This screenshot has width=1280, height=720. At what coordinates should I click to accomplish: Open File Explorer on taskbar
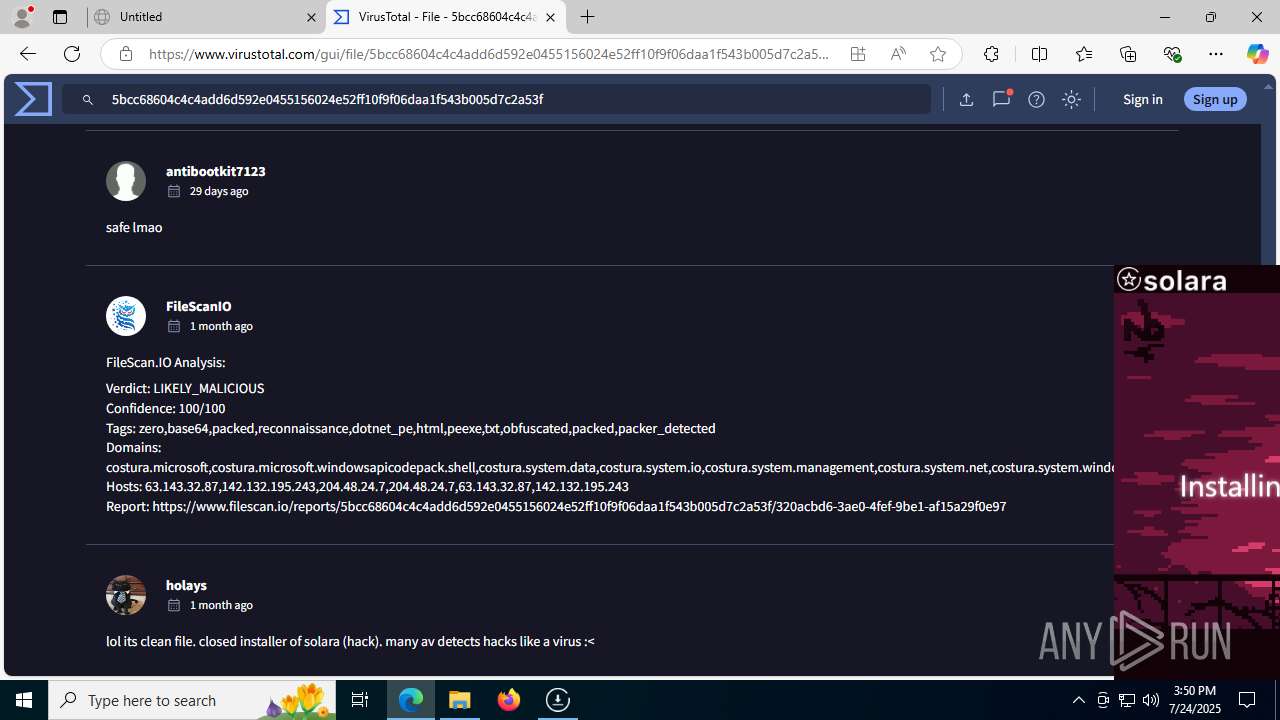tap(460, 700)
